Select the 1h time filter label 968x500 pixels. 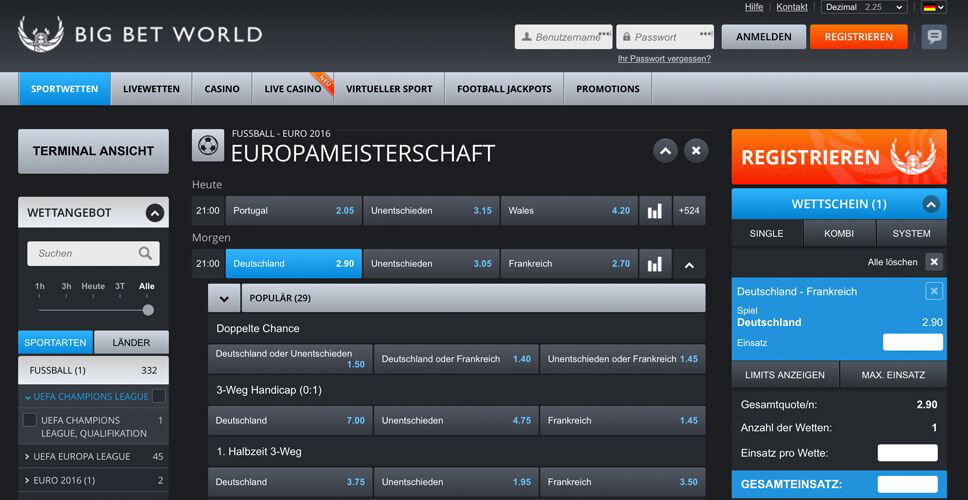[40, 286]
